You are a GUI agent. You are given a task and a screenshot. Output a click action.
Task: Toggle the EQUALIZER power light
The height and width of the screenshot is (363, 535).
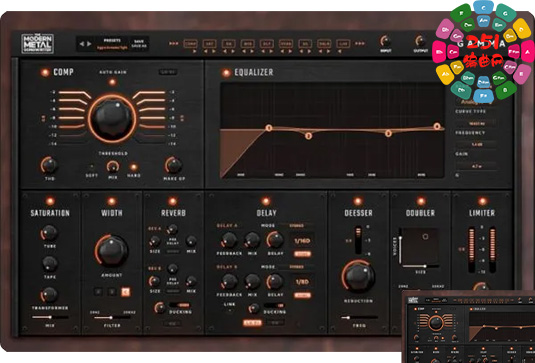click(226, 72)
